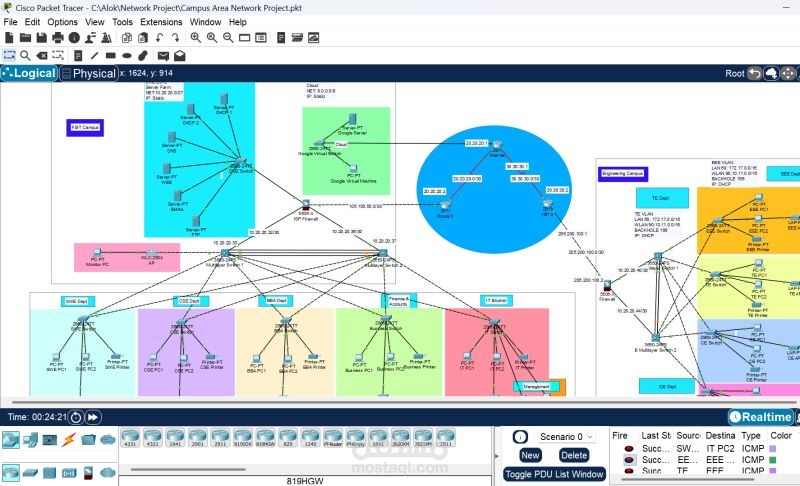Open a file with the folder icon
This screenshot has height=486, width=800.
tap(25, 38)
